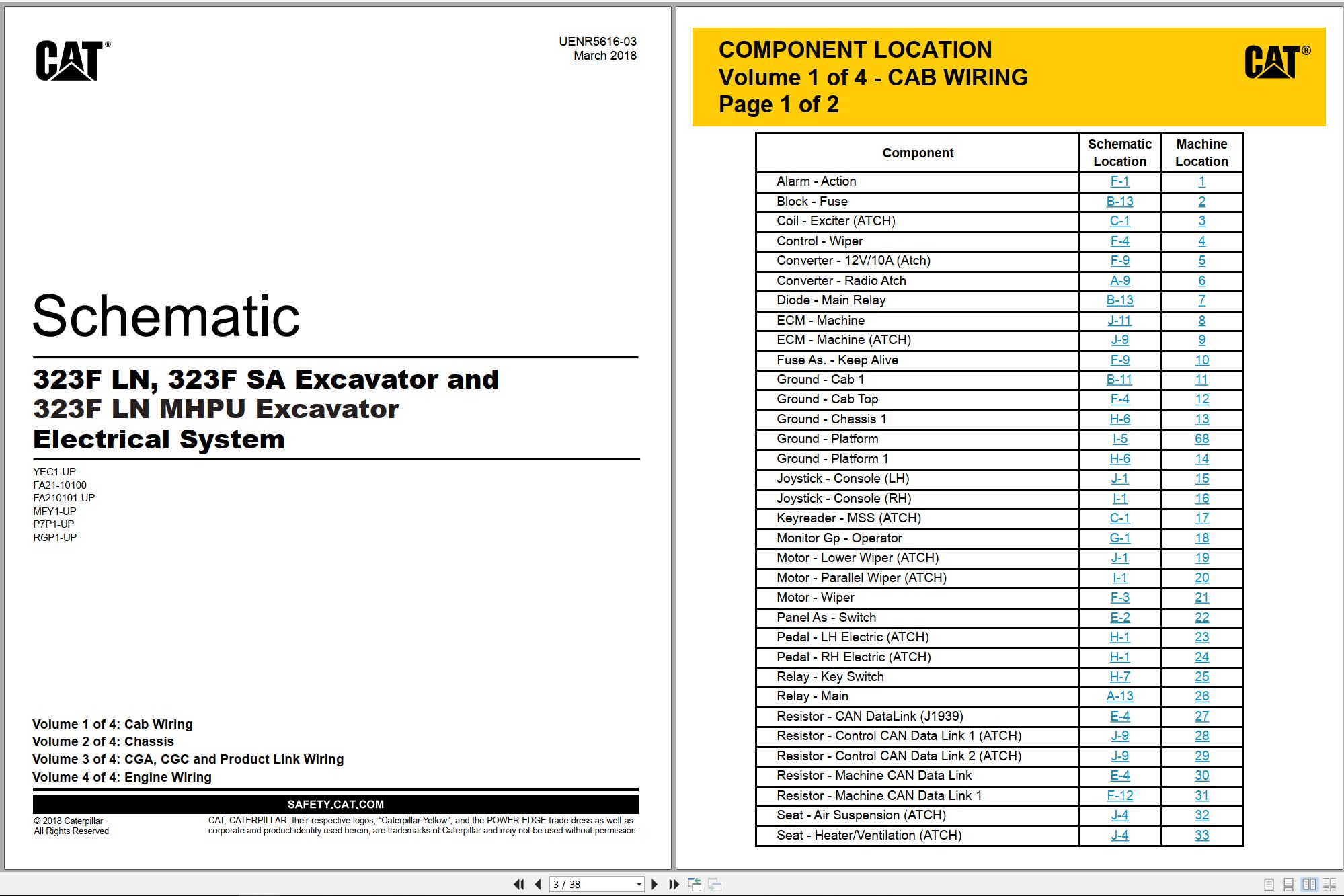The height and width of the screenshot is (896, 1344).
Task: Open schematic location F-1 for Alarm - Action
Action: pyautogui.click(x=1119, y=181)
